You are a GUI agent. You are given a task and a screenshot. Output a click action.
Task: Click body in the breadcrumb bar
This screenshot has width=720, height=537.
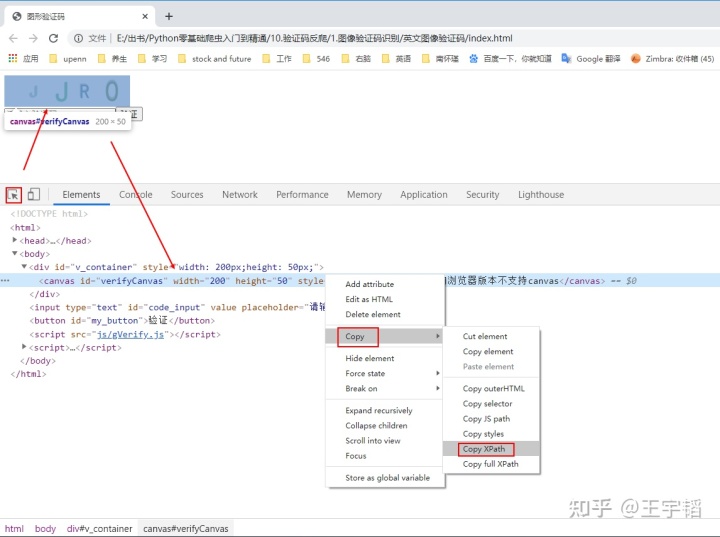tap(45, 529)
